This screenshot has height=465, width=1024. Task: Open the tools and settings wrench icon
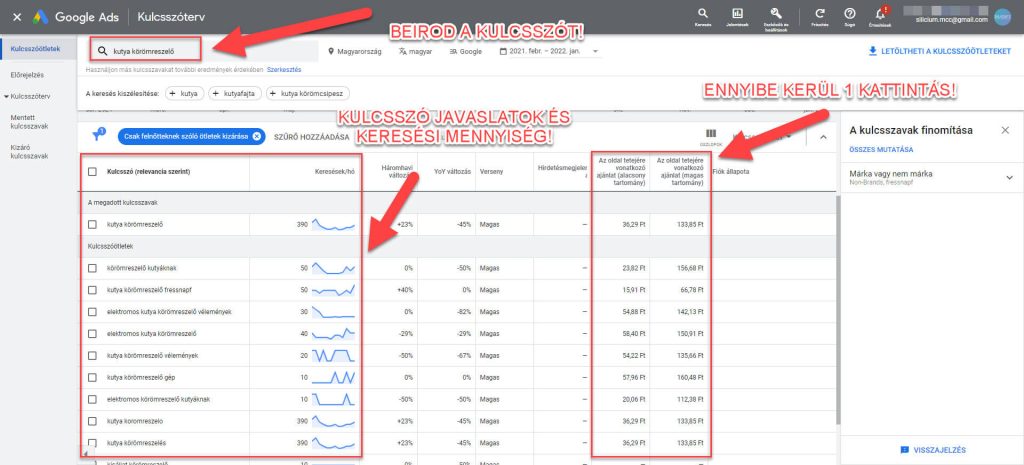coord(775,13)
